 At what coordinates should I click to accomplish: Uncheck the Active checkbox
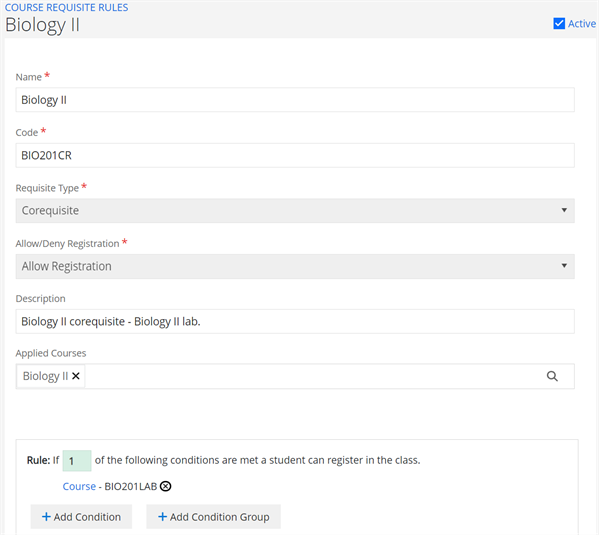pyautogui.click(x=559, y=23)
